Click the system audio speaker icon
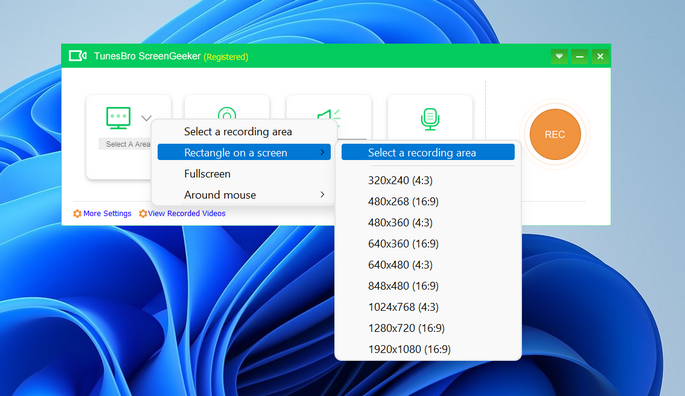 pos(328,116)
